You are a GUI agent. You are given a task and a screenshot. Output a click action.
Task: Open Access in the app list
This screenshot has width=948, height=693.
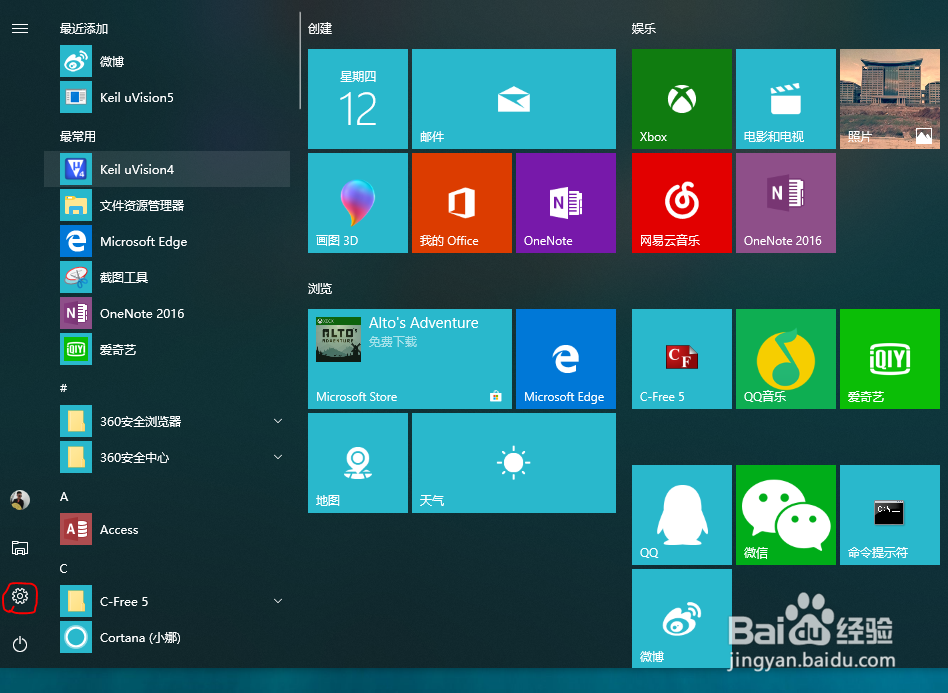tap(167, 530)
